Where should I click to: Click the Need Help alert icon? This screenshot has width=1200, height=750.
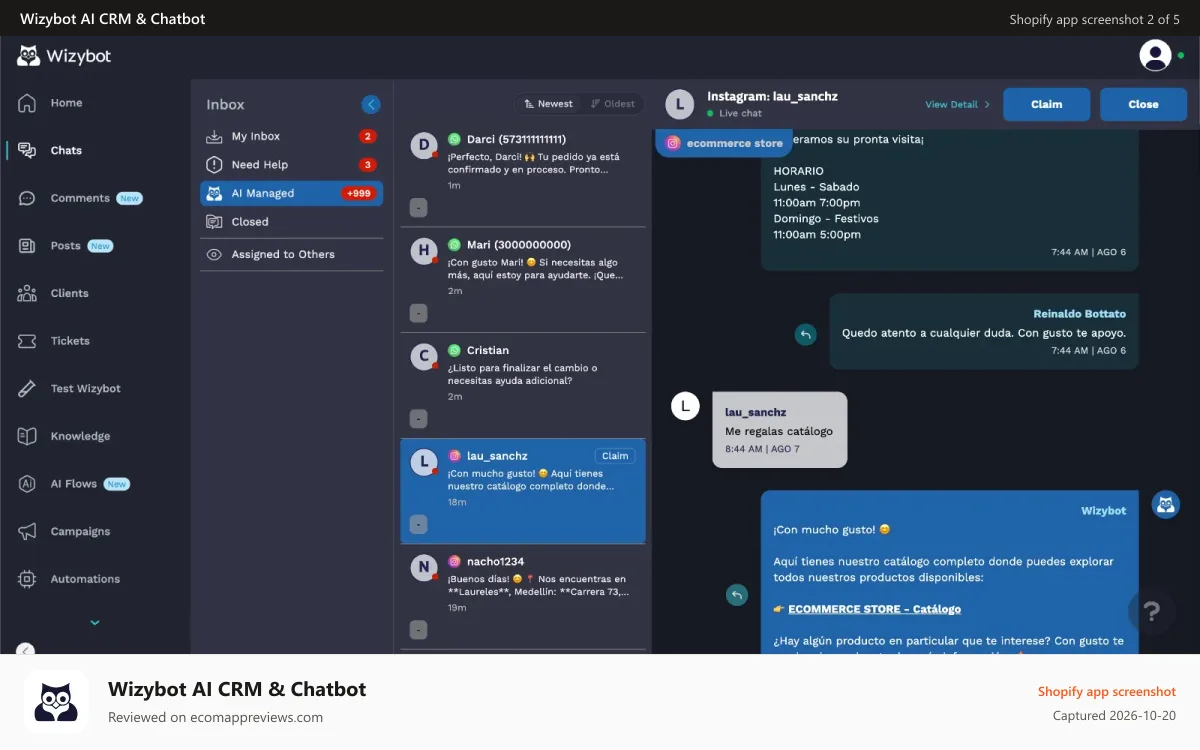[x=214, y=165]
